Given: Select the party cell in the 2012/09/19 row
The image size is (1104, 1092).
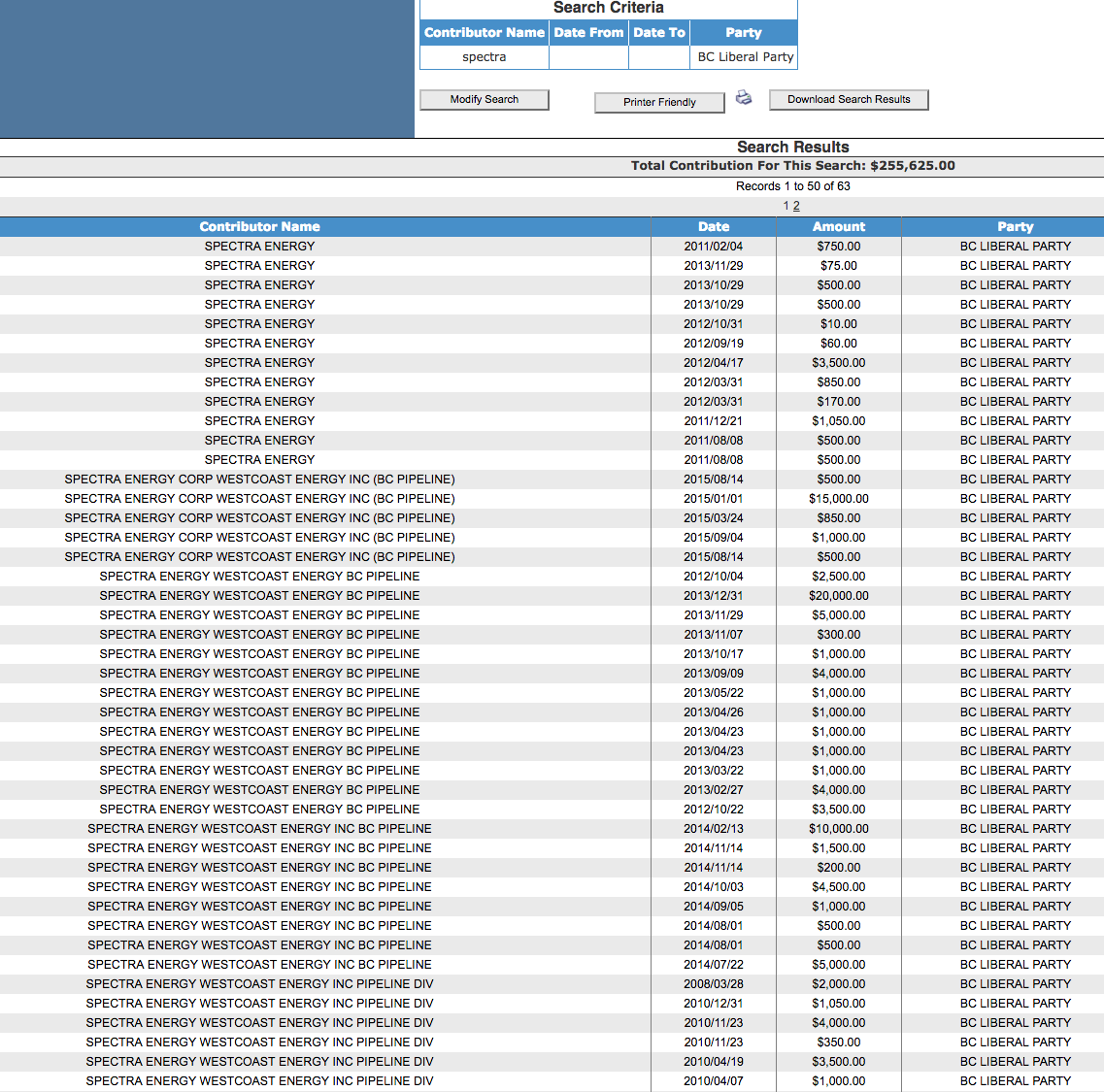Looking at the screenshot, I should (x=1016, y=343).
